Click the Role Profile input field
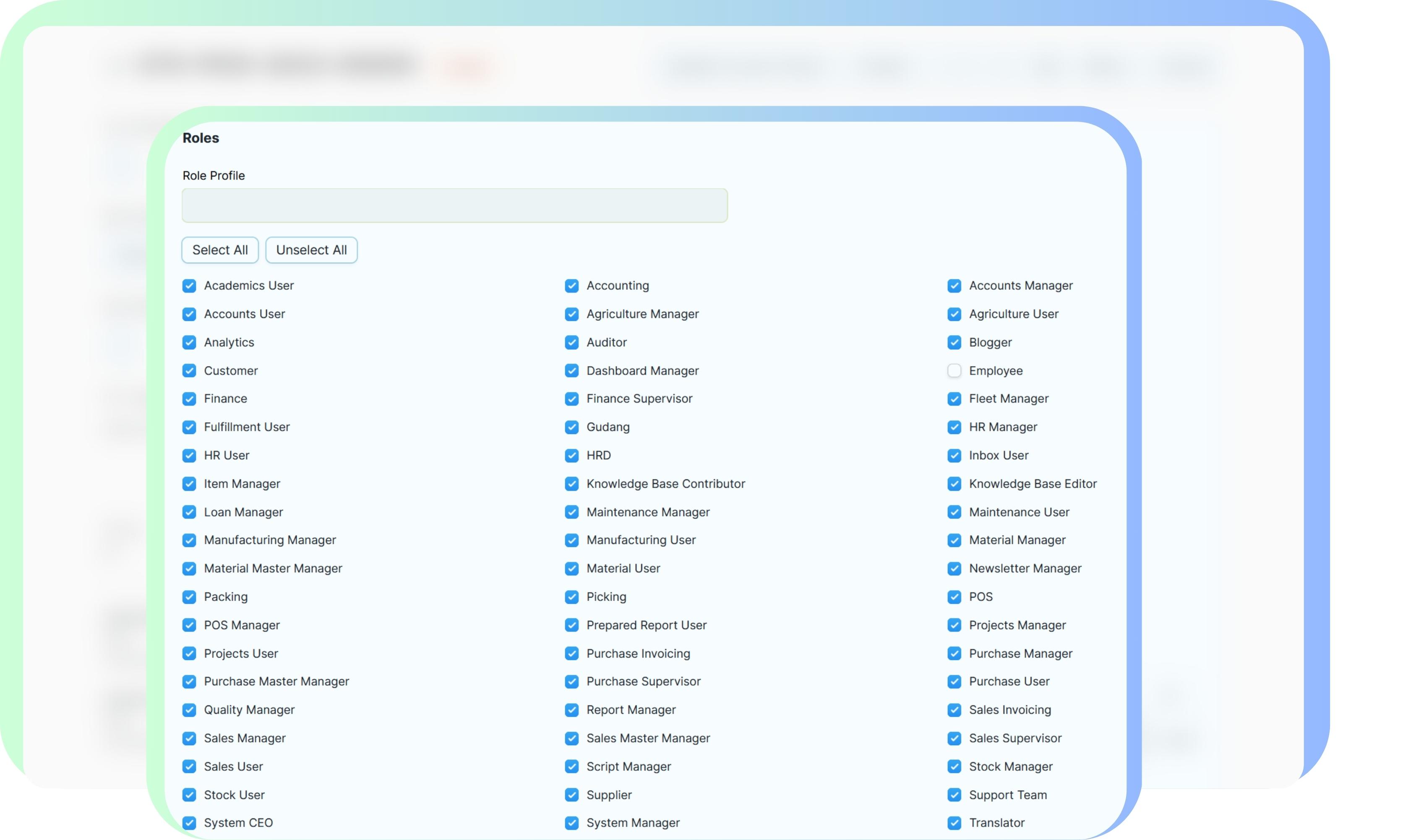The height and width of the screenshot is (840, 1416). point(454,205)
